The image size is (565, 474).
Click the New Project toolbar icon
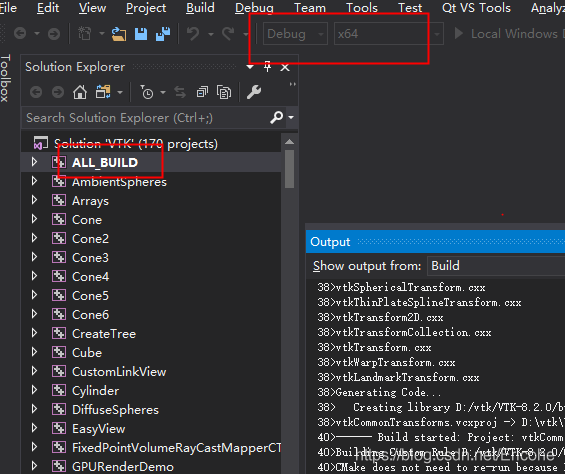85,34
